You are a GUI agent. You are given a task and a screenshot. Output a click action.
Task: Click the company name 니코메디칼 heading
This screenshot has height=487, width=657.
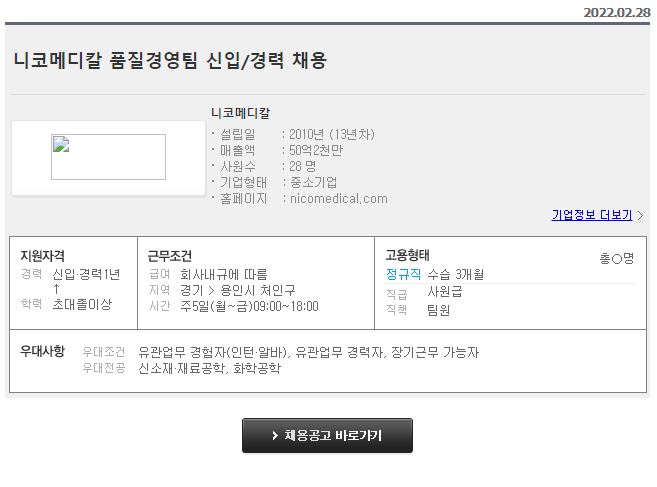click(x=241, y=113)
